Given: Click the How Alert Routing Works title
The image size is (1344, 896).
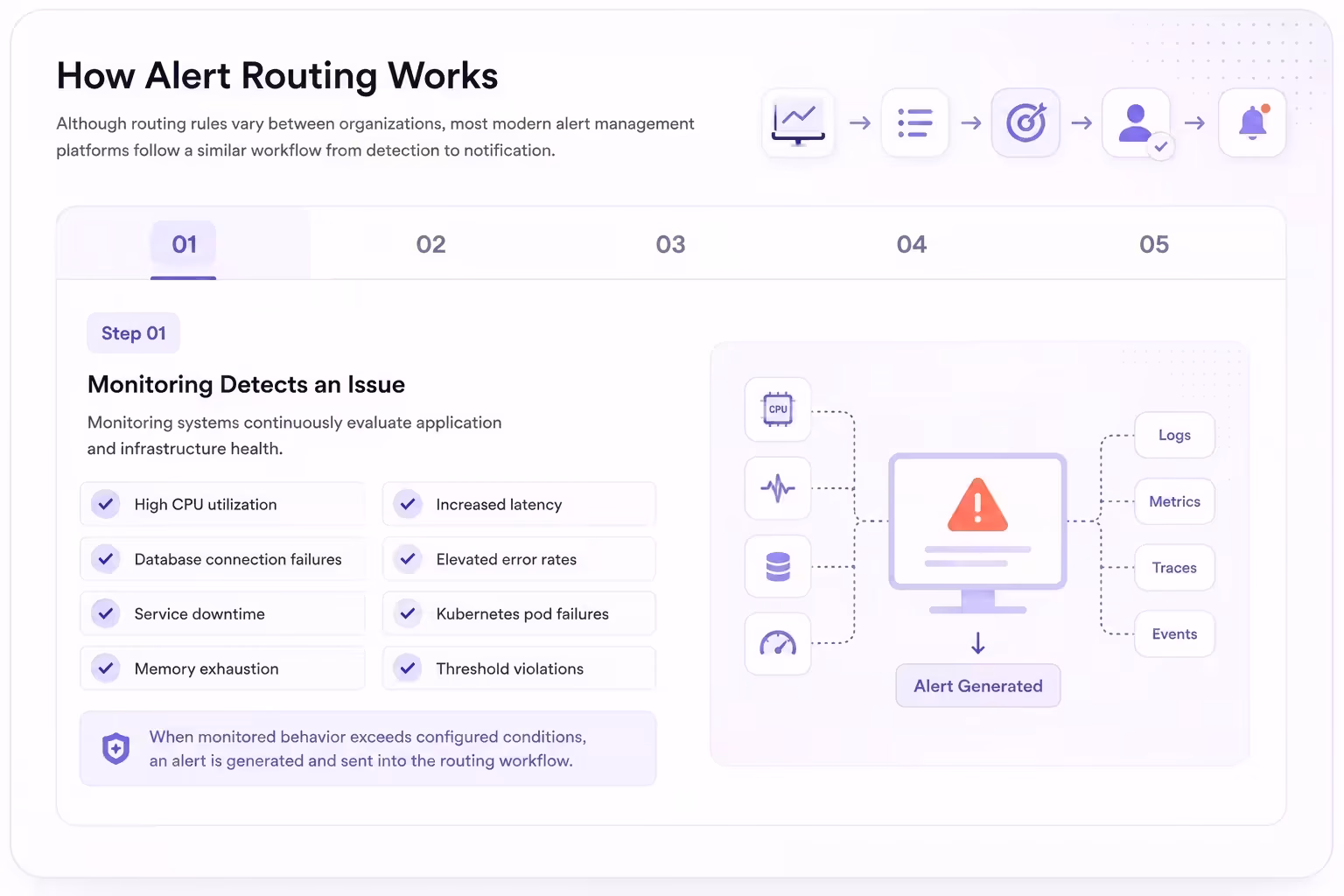Looking at the screenshot, I should pos(277,76).
